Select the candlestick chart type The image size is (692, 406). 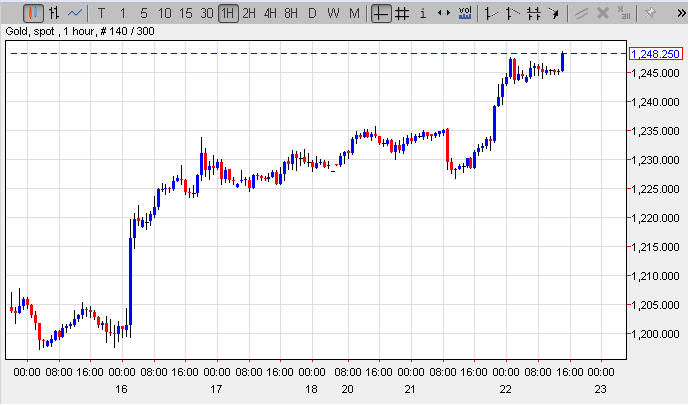33,13
